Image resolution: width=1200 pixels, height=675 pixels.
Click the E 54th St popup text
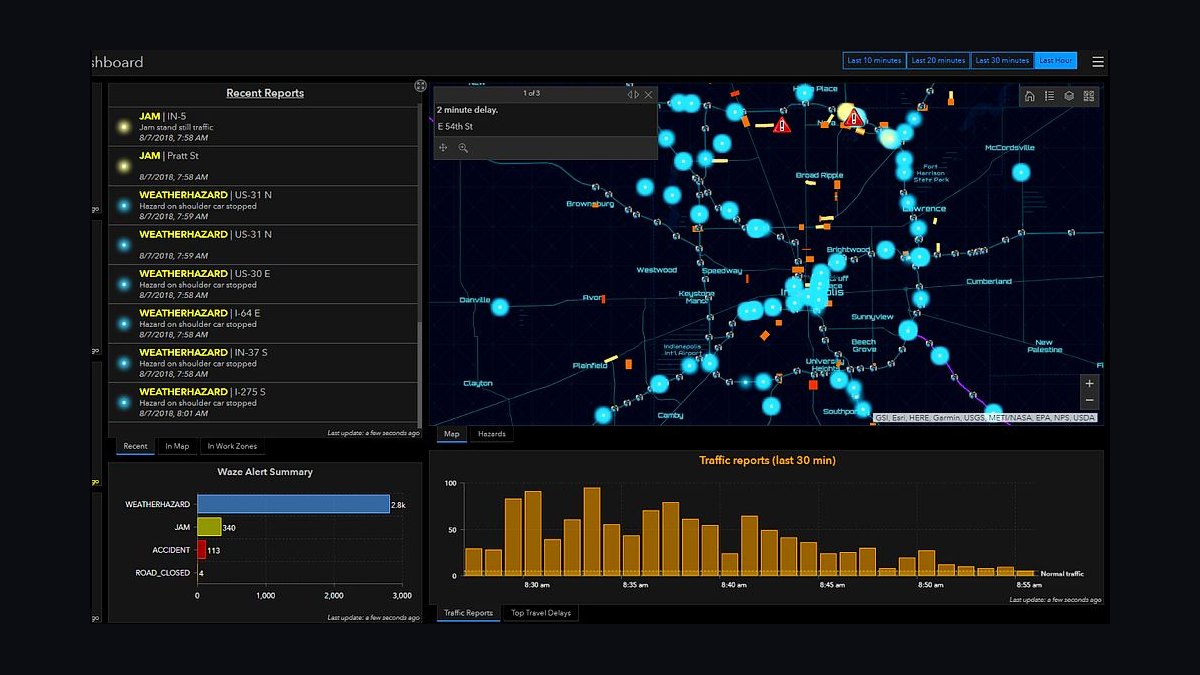[x=456, y=127]
